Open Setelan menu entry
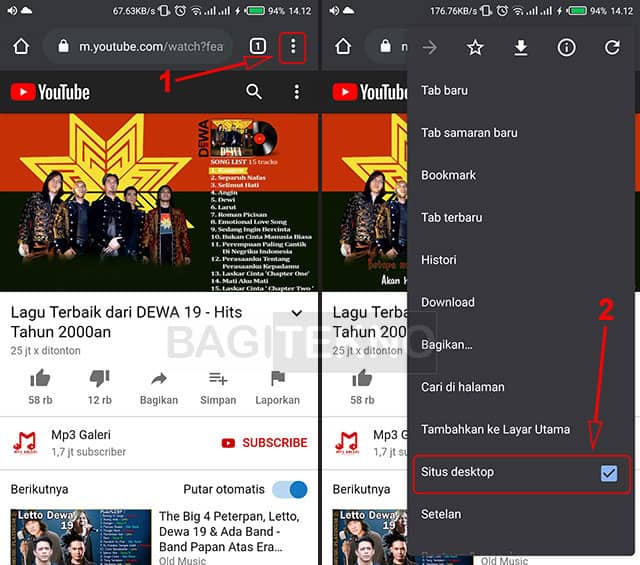The width and height of the screenshot is (640, 565). 521,514
